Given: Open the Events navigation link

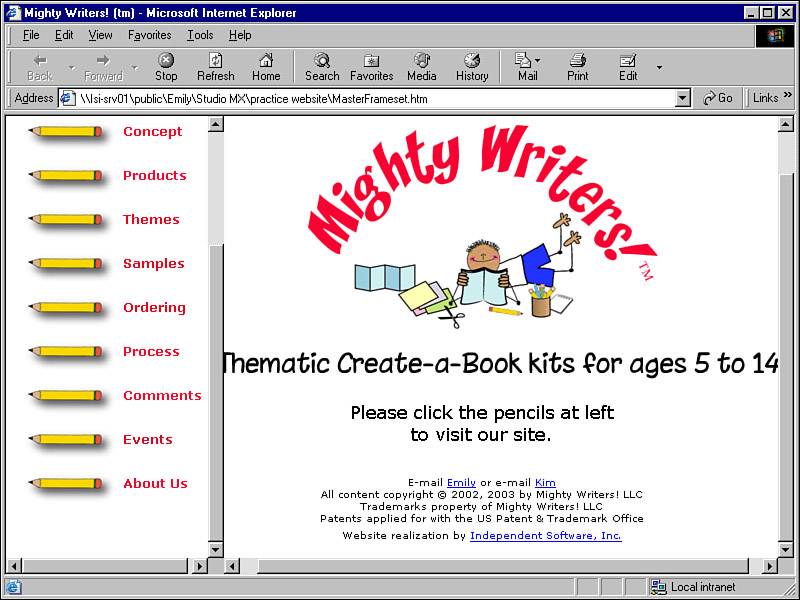Looking at the screenshot, I should pyautogui.click(x=147, y=439).
